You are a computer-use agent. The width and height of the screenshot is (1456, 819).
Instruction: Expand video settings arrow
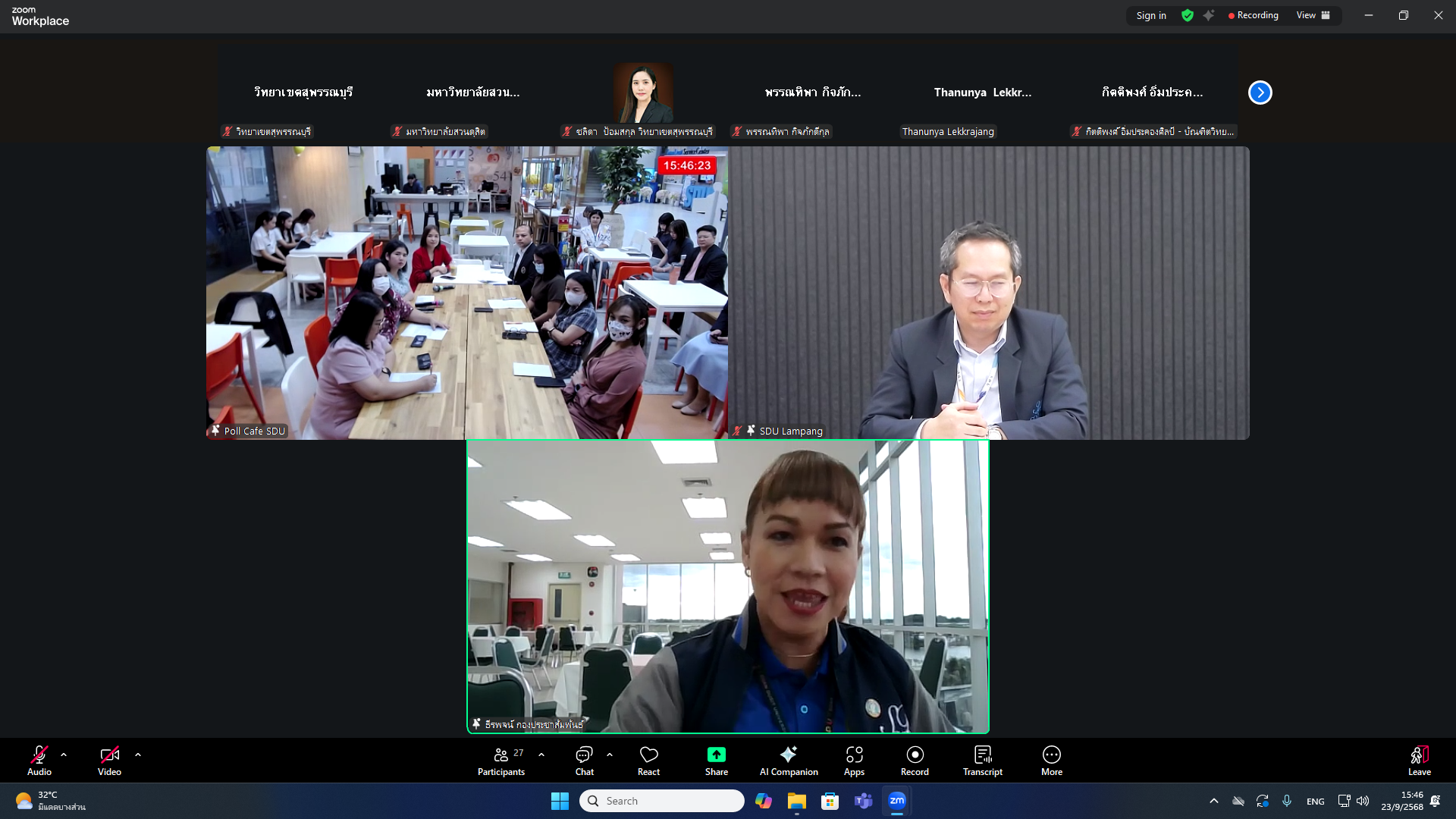138,755
